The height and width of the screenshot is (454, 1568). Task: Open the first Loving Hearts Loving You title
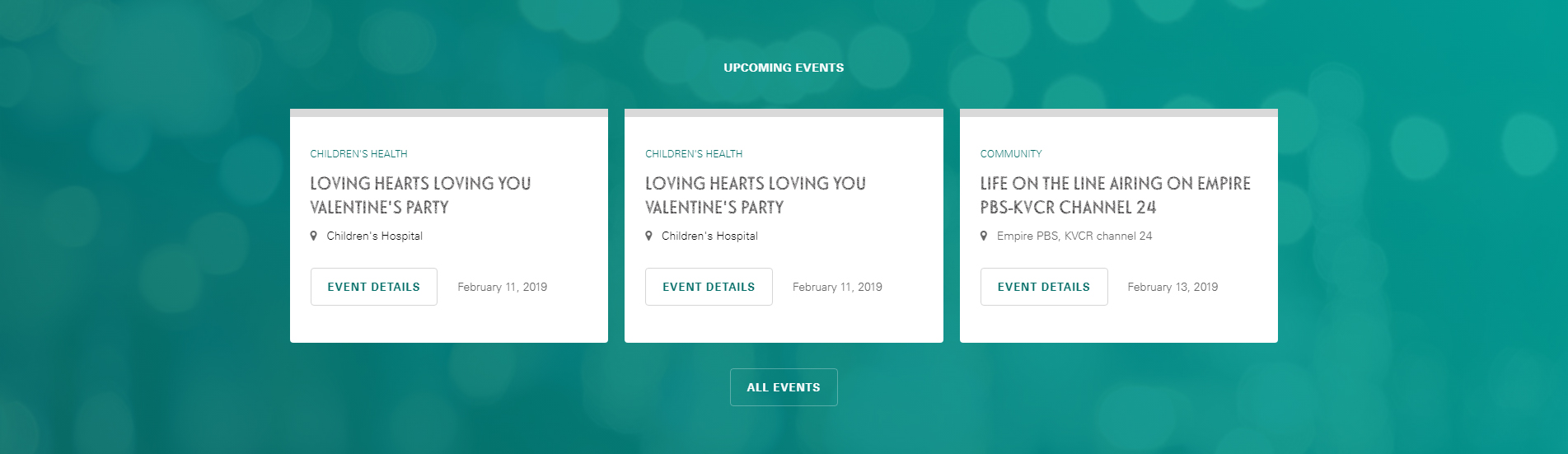coord(420,195)
